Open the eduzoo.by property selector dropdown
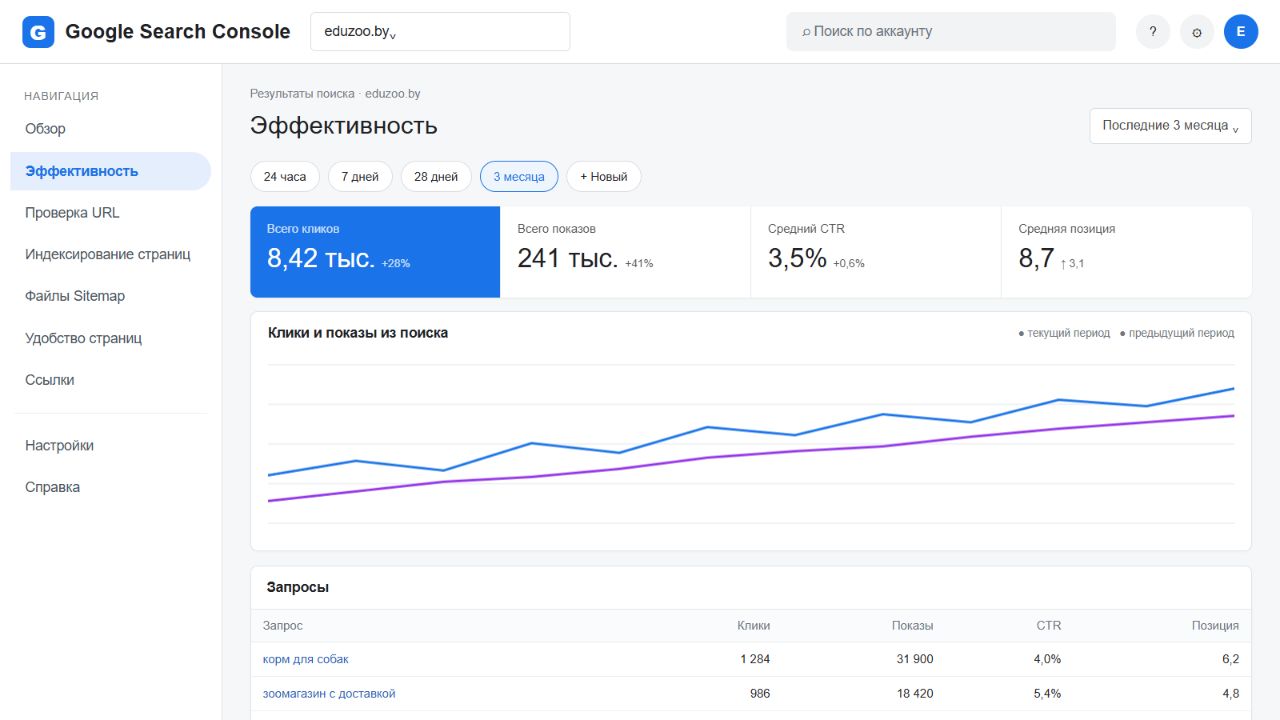Image resolution: width=1280 pixels, height=720 pixels. tap(440, 32)
